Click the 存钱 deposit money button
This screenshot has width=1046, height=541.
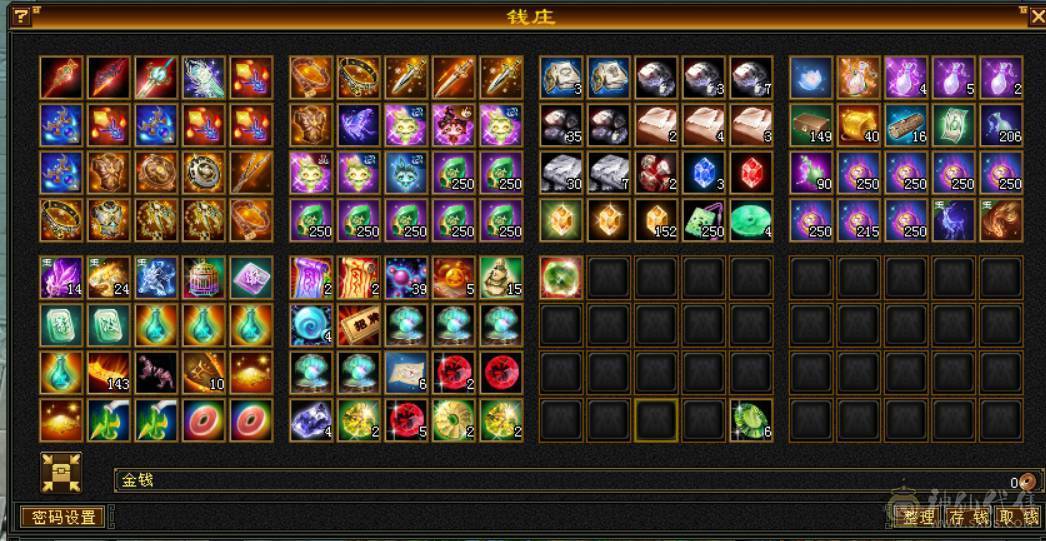(969, 517)
